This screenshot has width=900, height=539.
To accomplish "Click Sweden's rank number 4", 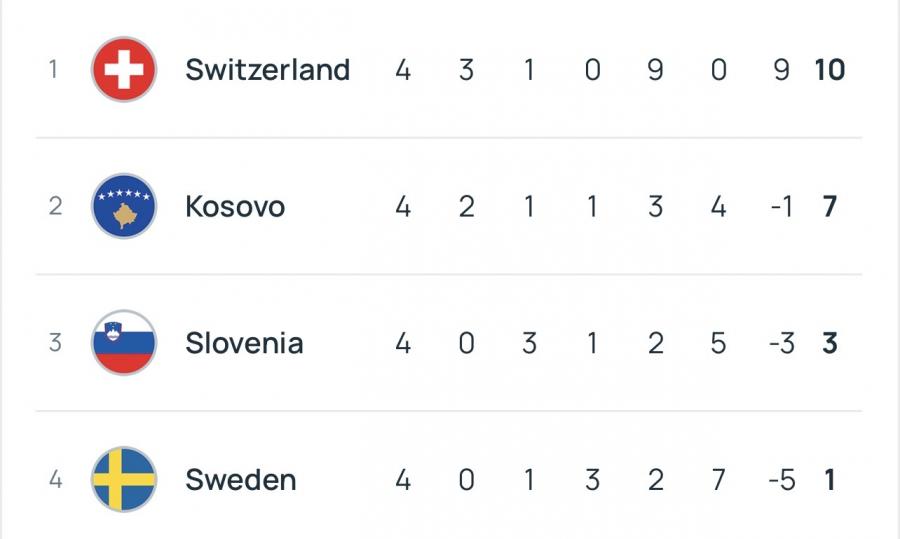I will 55,480.
